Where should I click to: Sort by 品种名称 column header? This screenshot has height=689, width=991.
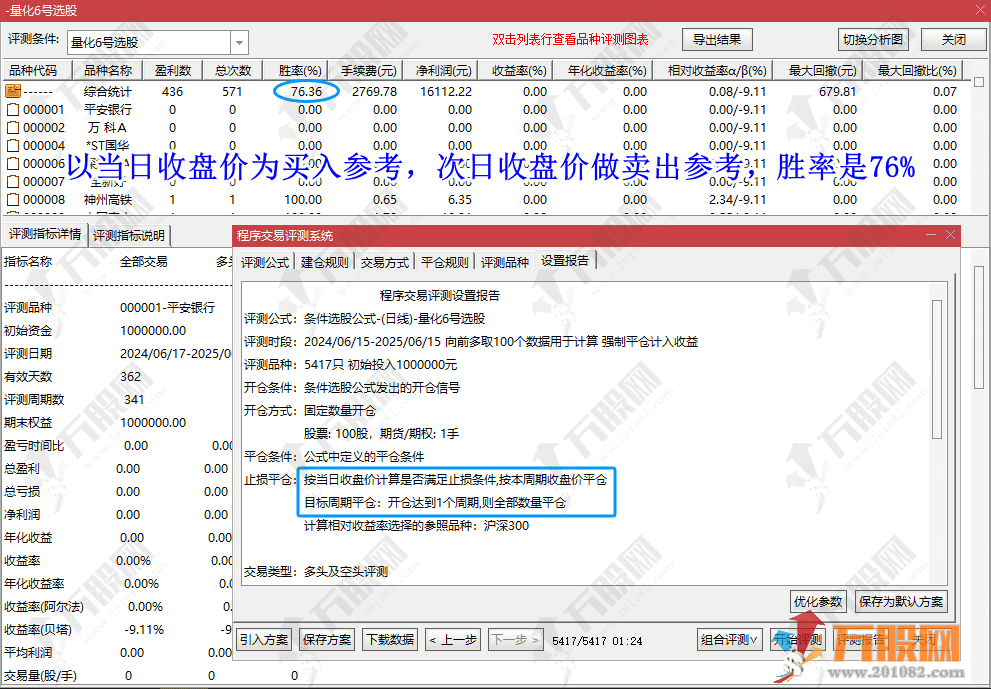[x=108, y=70]
